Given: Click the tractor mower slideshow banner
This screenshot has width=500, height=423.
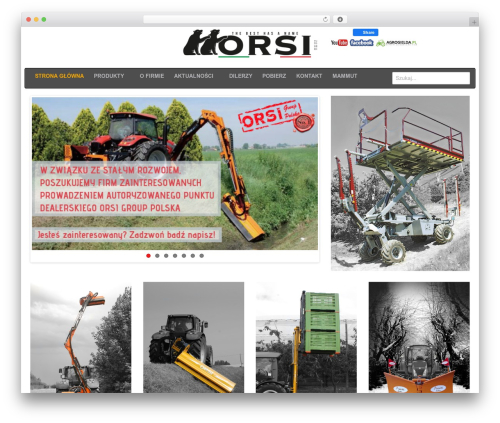Looking at the screenshot, I should 175,173.
